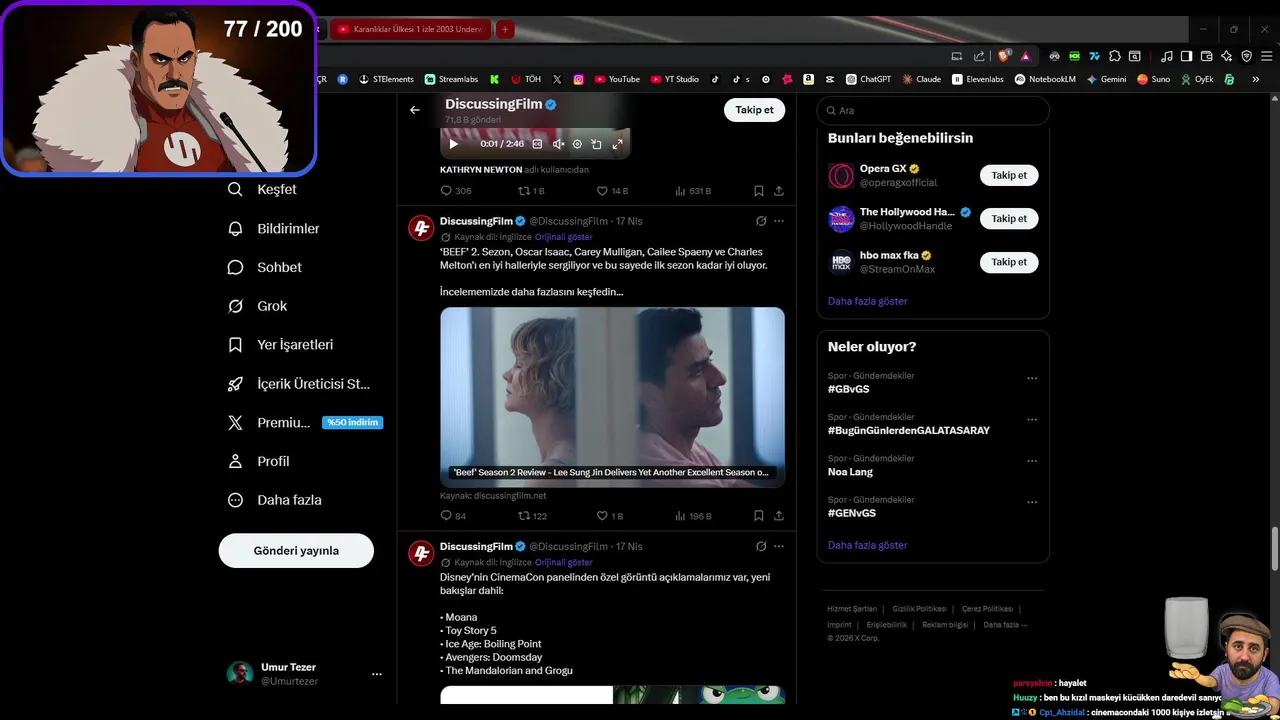Follow Opera GX
The image size is (1280, 720).
[x=1009, y=175]
